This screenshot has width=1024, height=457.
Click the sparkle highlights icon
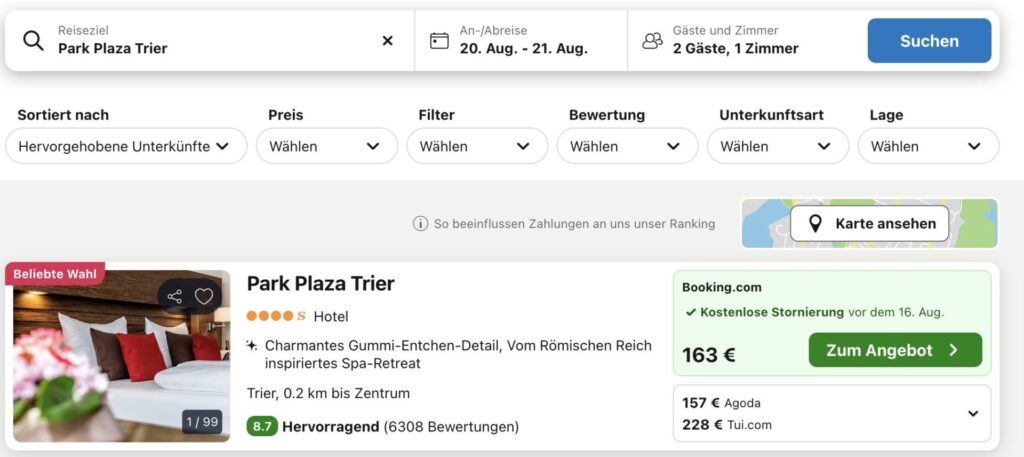(251, 345)
